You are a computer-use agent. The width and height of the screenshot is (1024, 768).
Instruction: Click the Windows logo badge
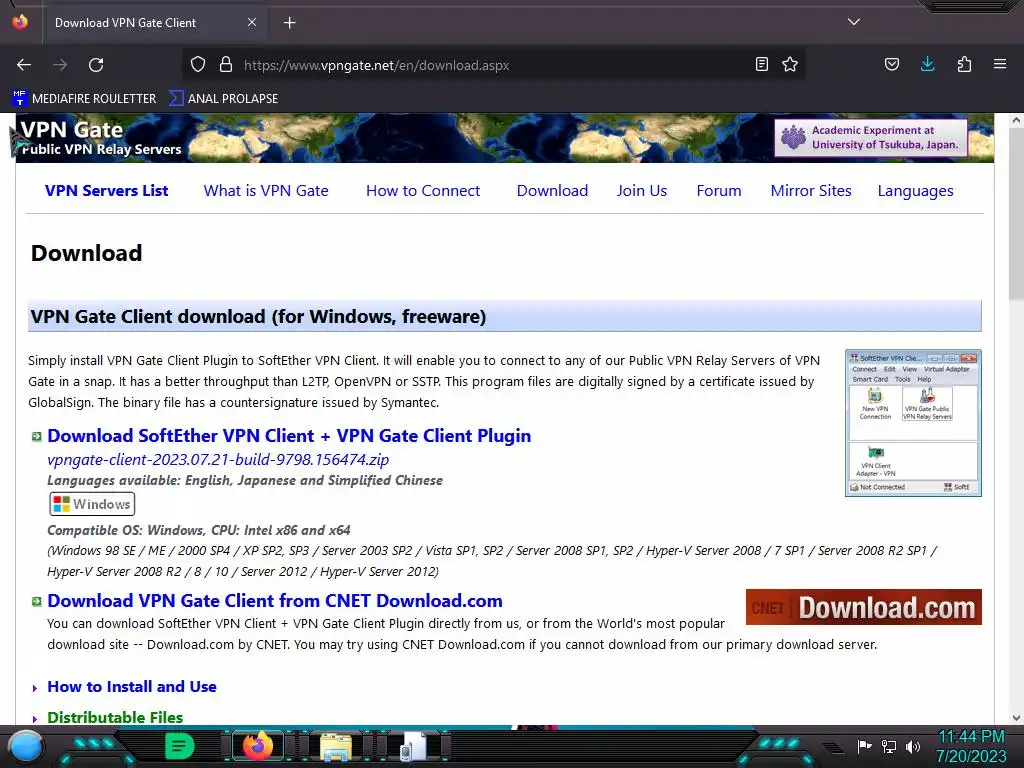[x=92, y=504]
